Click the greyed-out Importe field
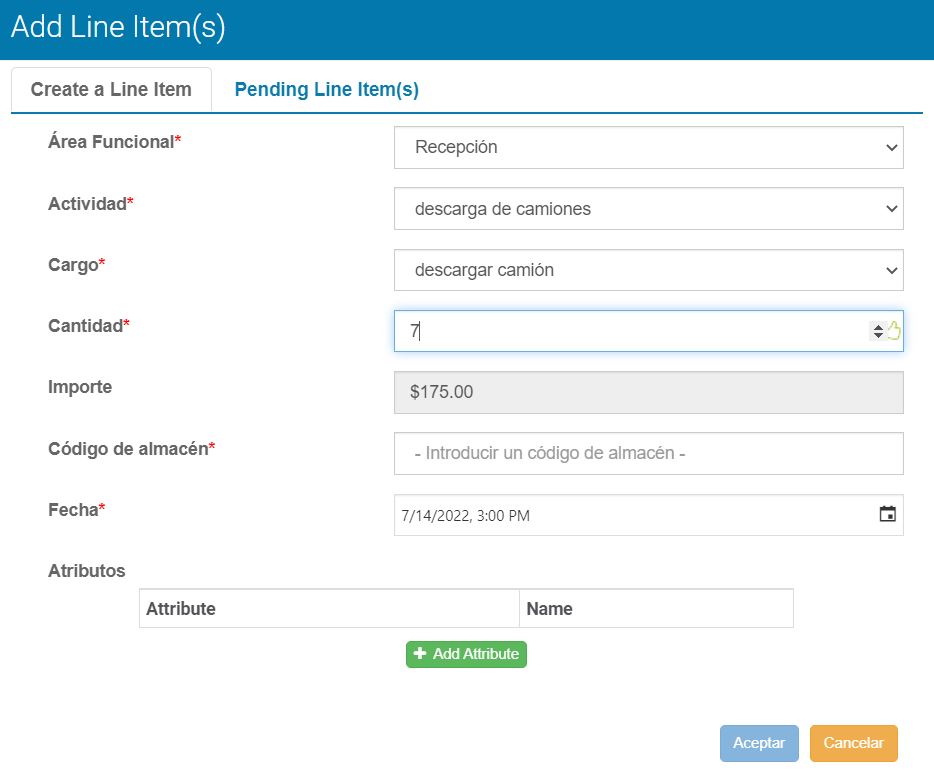Viewport: 934px width, 783px height. (x=648, y=393)
